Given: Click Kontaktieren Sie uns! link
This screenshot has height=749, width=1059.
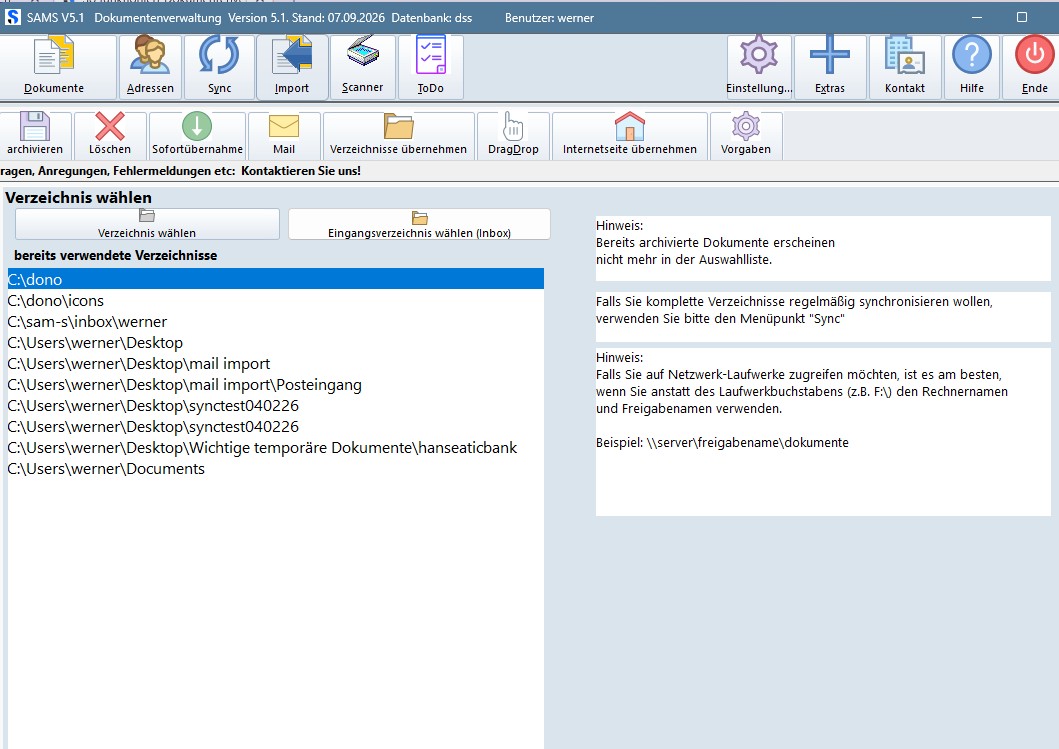Looking at the screenshot, I should [x=301, y=171].
